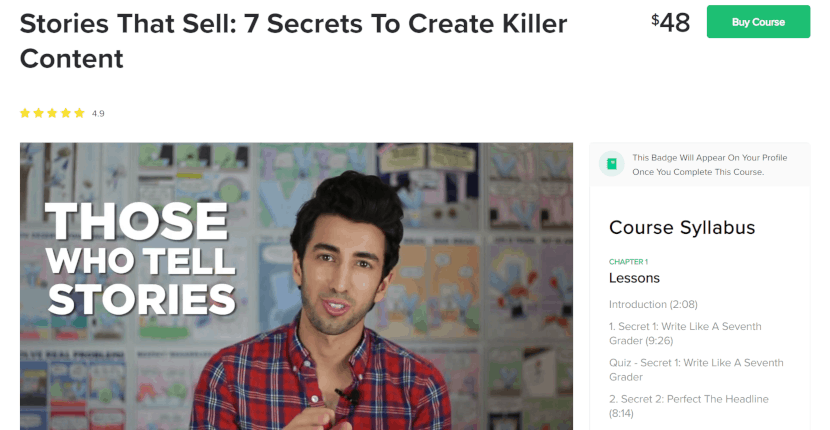Select the second rating star

(x=39, y=113)
